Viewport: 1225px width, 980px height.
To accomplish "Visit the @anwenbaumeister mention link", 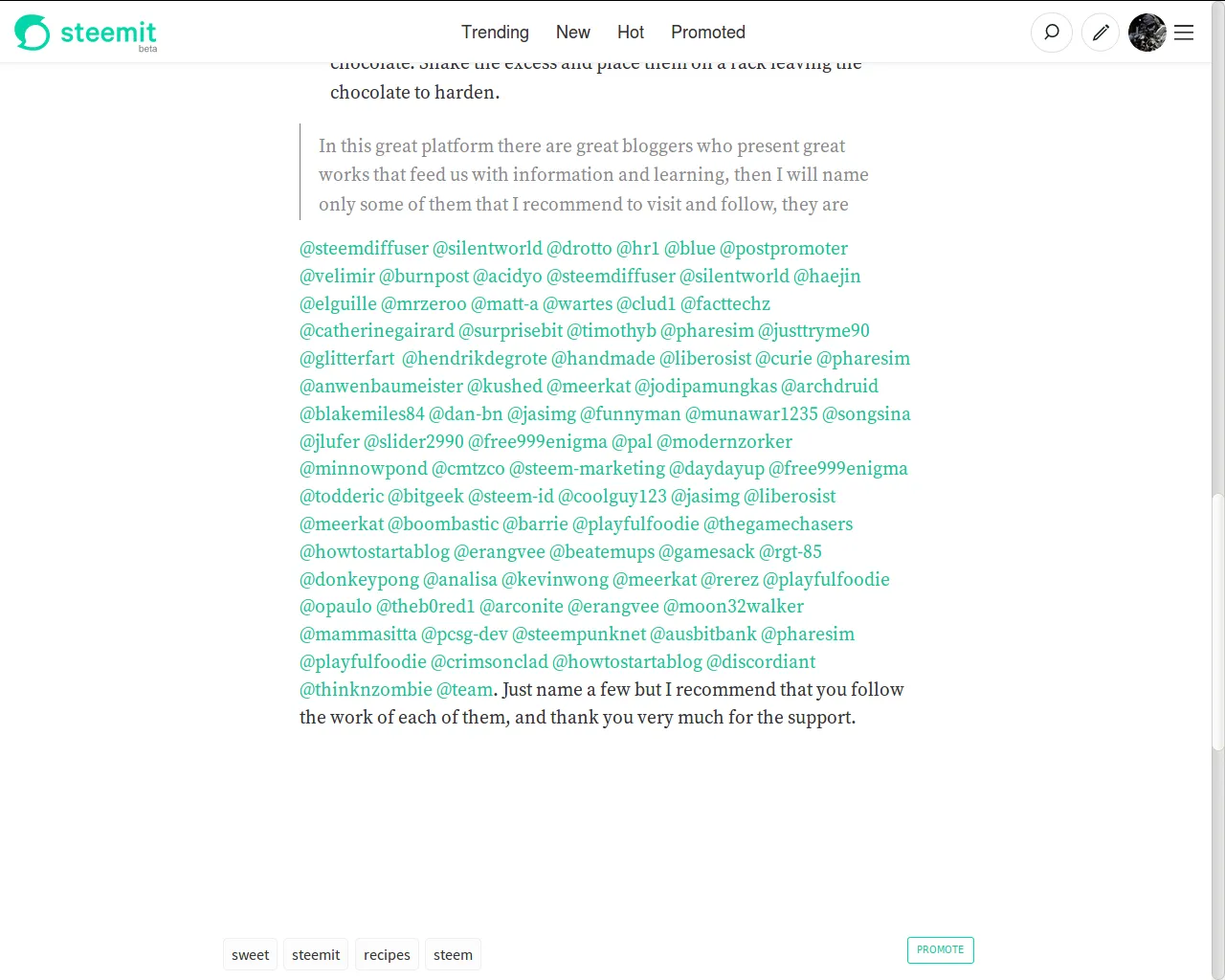I will (x=381, y=387).
